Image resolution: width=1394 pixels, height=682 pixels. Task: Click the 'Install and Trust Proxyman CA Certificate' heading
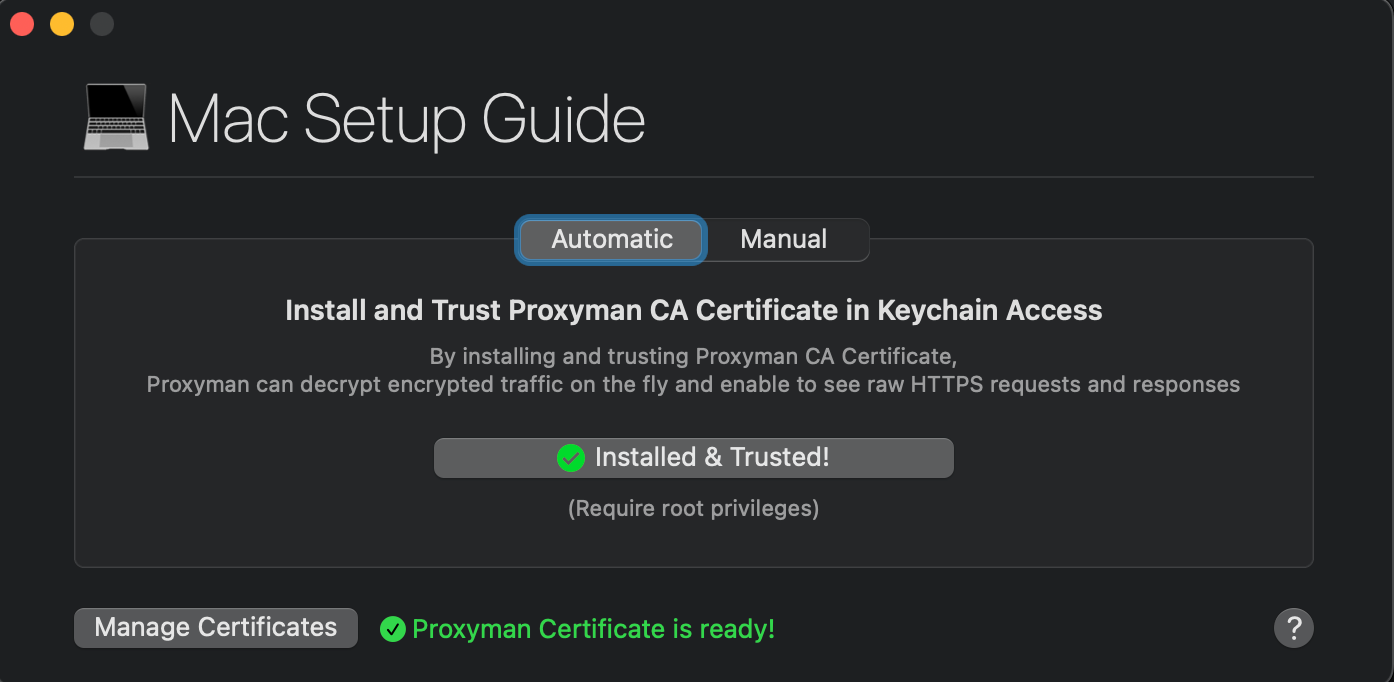(694, 311)
